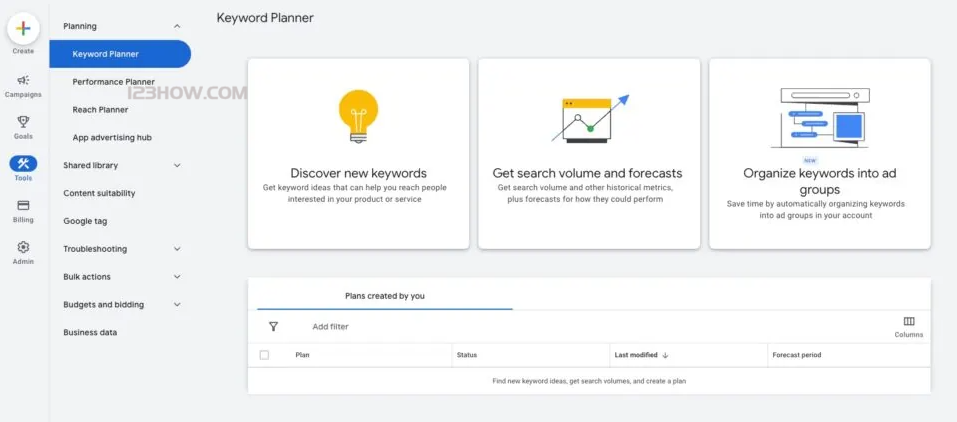Open Performance Planner menu item

(113, 82)
